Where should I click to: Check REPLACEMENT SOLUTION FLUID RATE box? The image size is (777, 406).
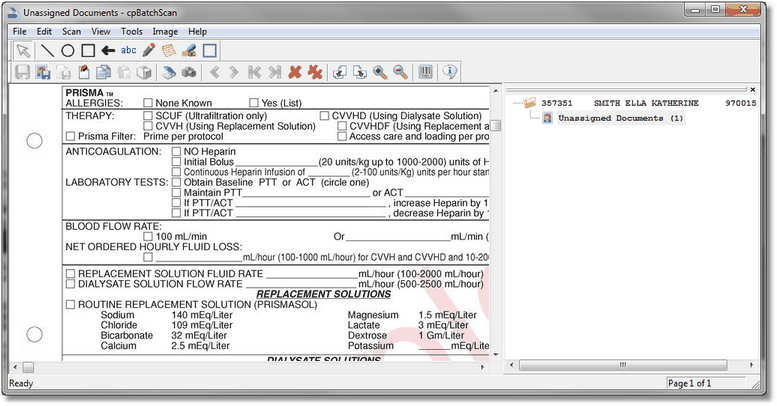click(70, 274)
